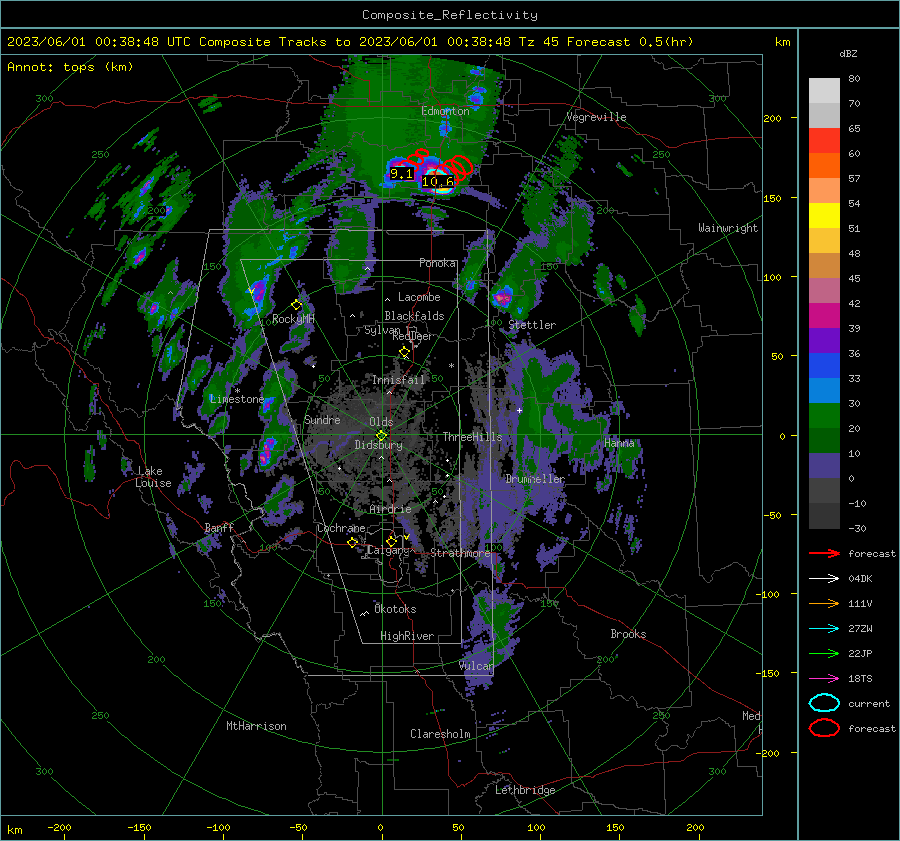Click the yellow 54–51 dBZ color band
900x841 pixels.
[824, 216]
